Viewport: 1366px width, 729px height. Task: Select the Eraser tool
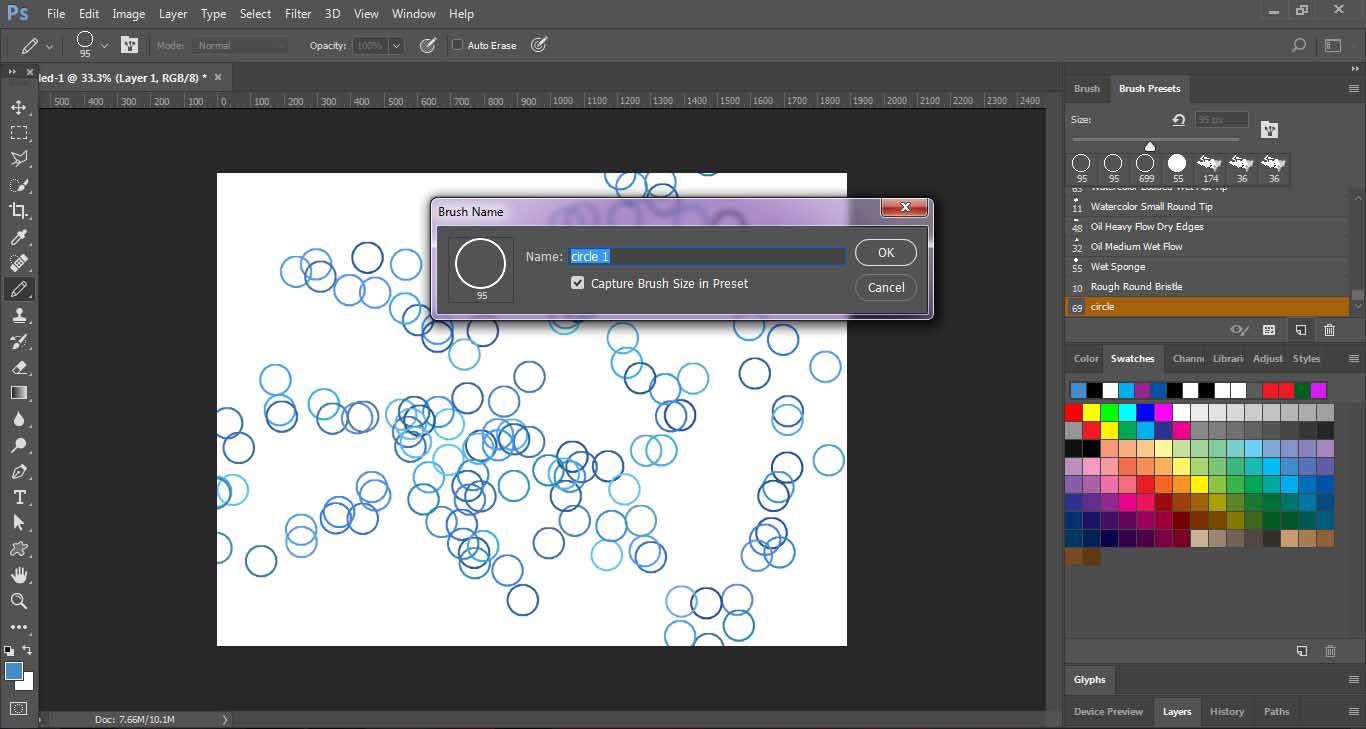(18, 367)
